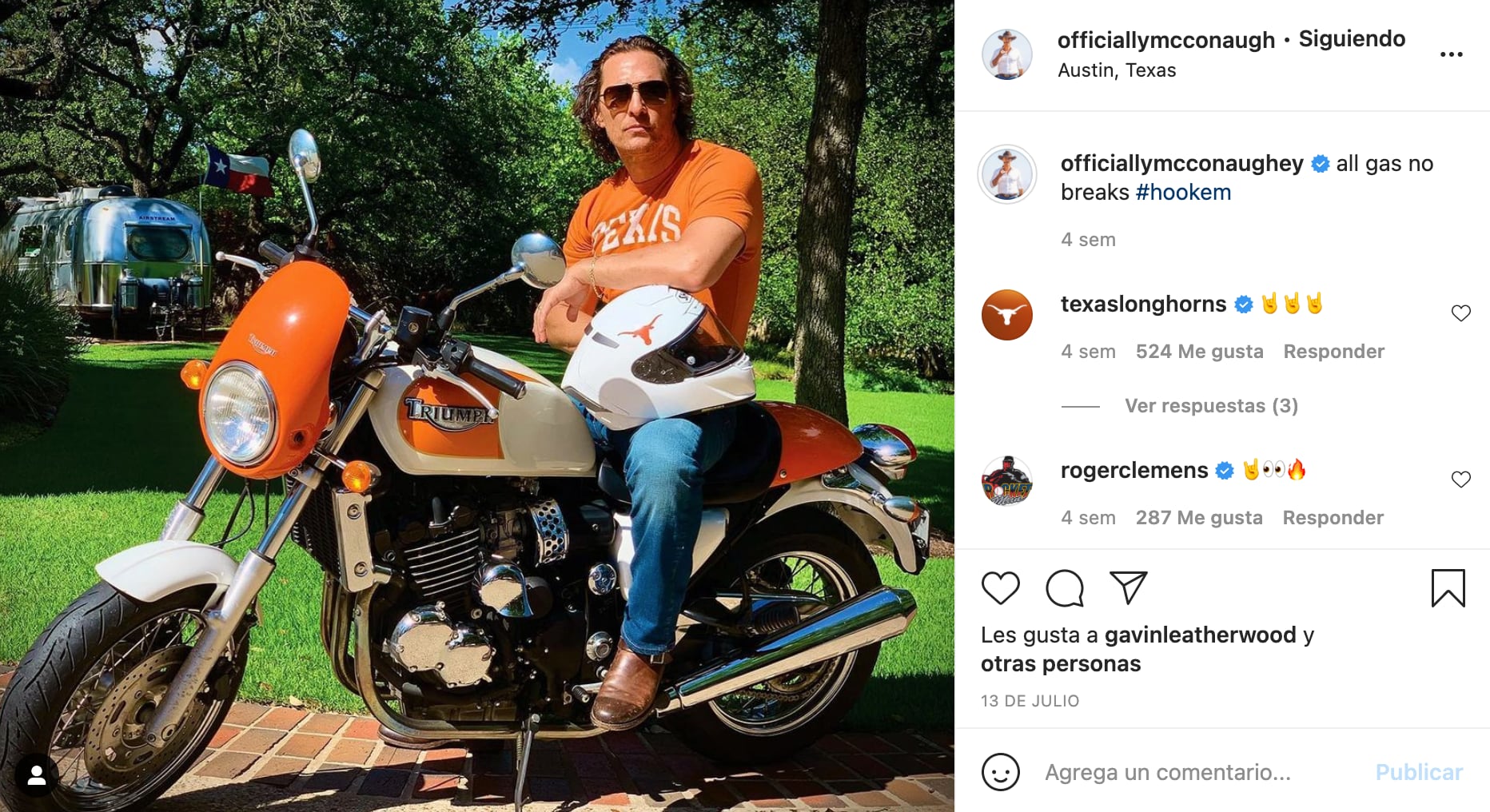Viewport: 1490px width, 812px height.
Task: Open texaslonghorns profile avatar
Action: tap(1007, 315)
